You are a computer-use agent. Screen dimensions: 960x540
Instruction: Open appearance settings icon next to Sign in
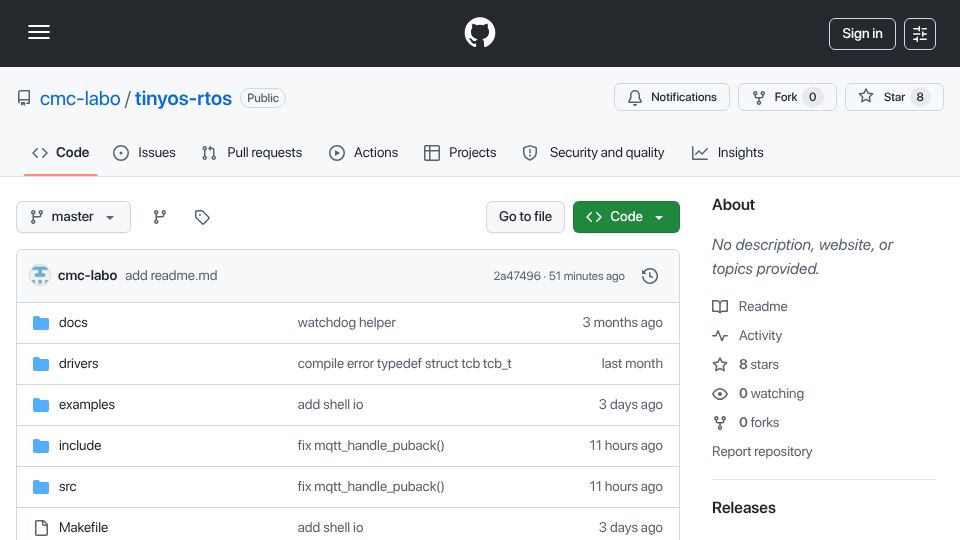click(x=920, y=34)
